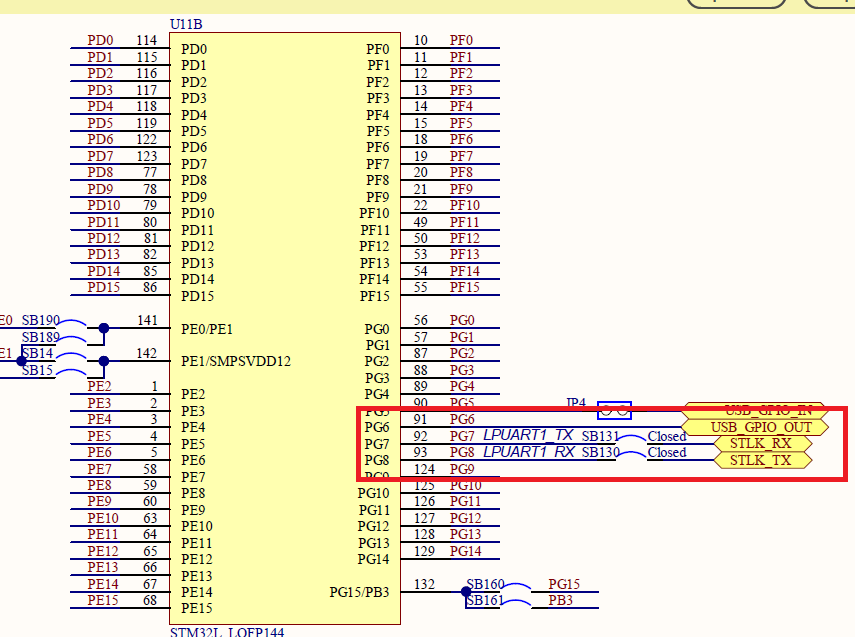This screenshot has height=637, width=855.
Task: Select solder bridge SB160 label
Action: 485,584
